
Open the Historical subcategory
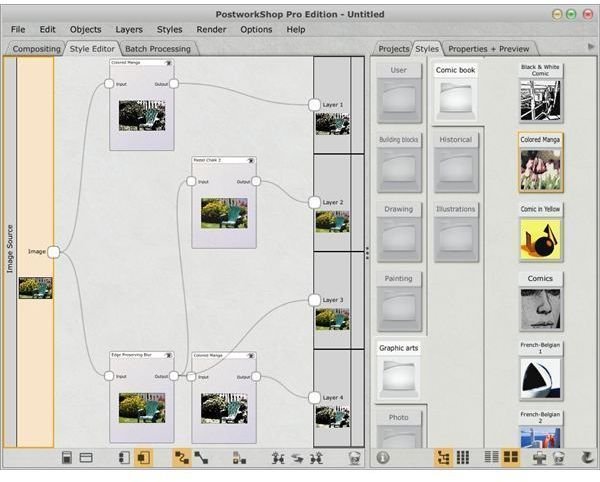[455, 163]
